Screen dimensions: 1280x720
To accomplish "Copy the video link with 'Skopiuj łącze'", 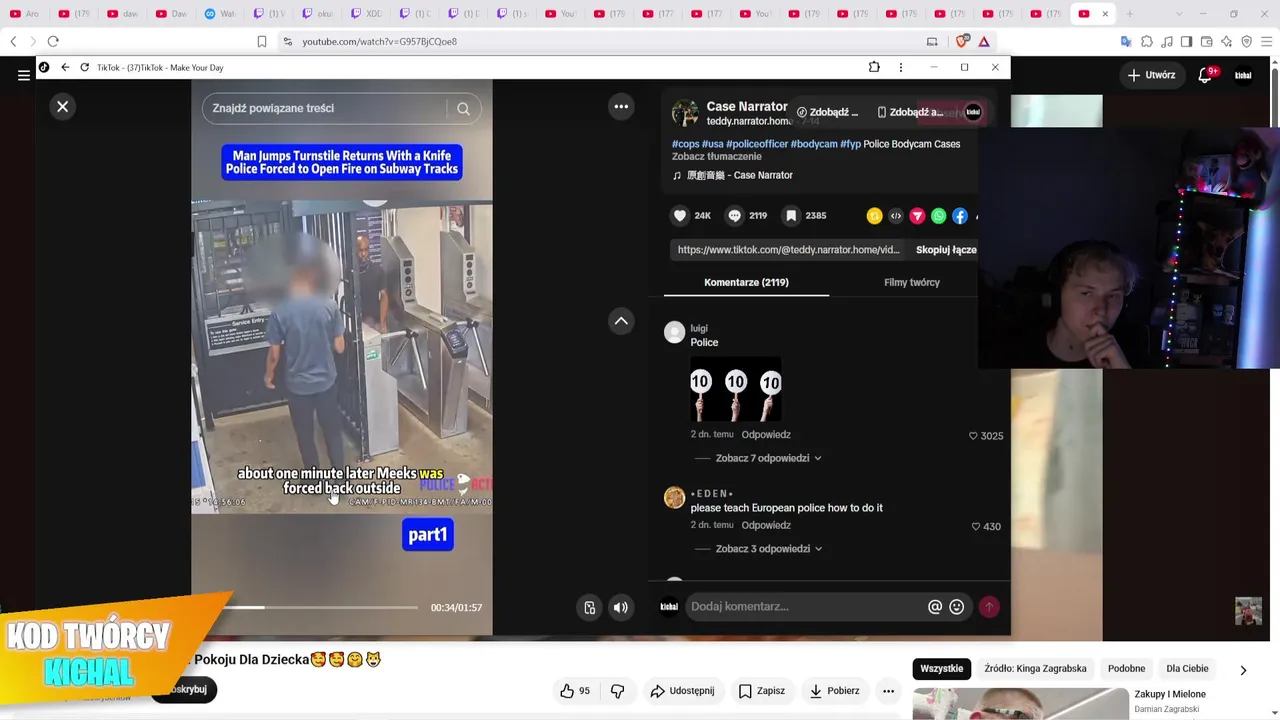I will click(946, 250).
